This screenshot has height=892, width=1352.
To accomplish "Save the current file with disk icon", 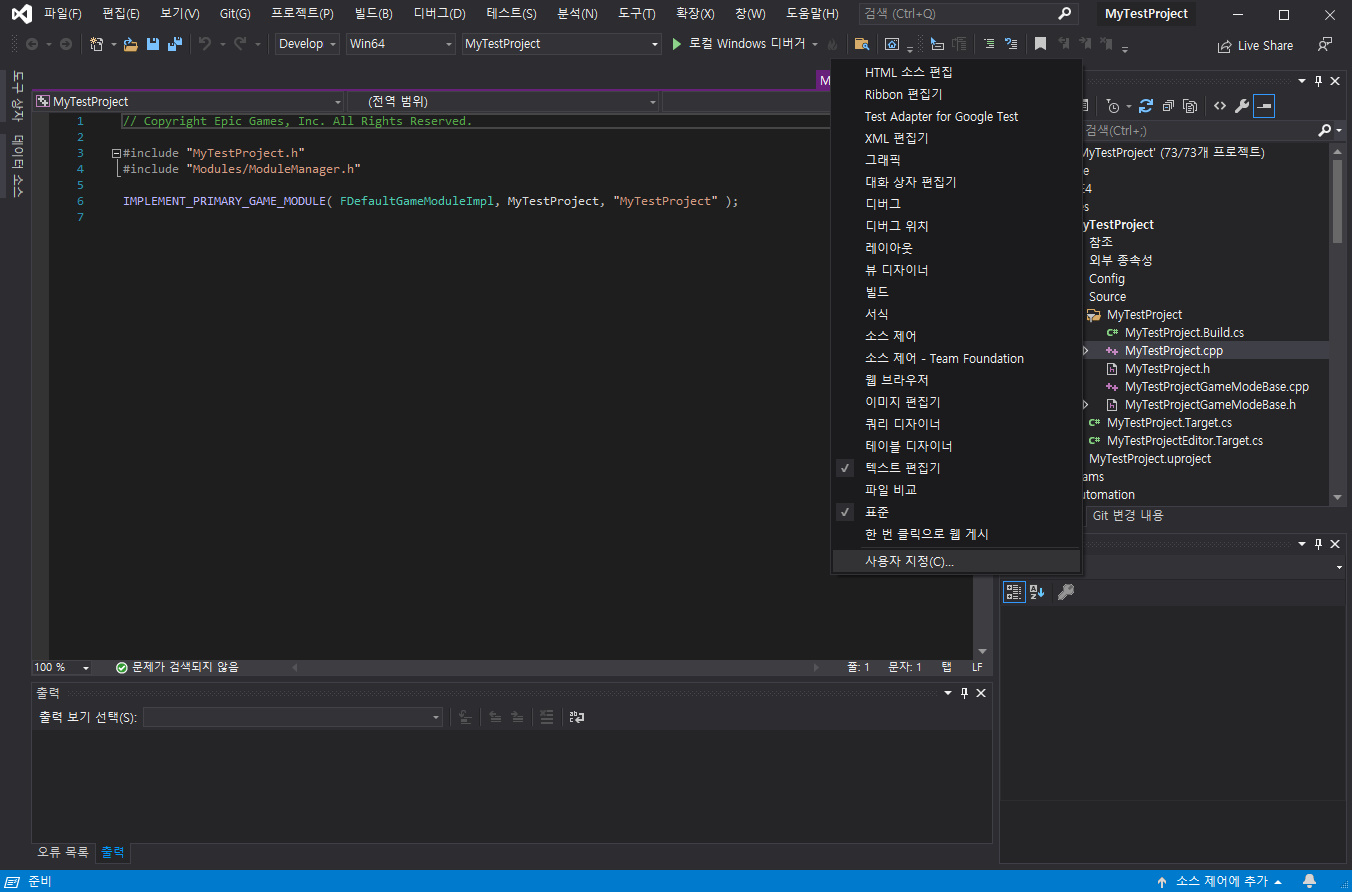I will 153,44.
